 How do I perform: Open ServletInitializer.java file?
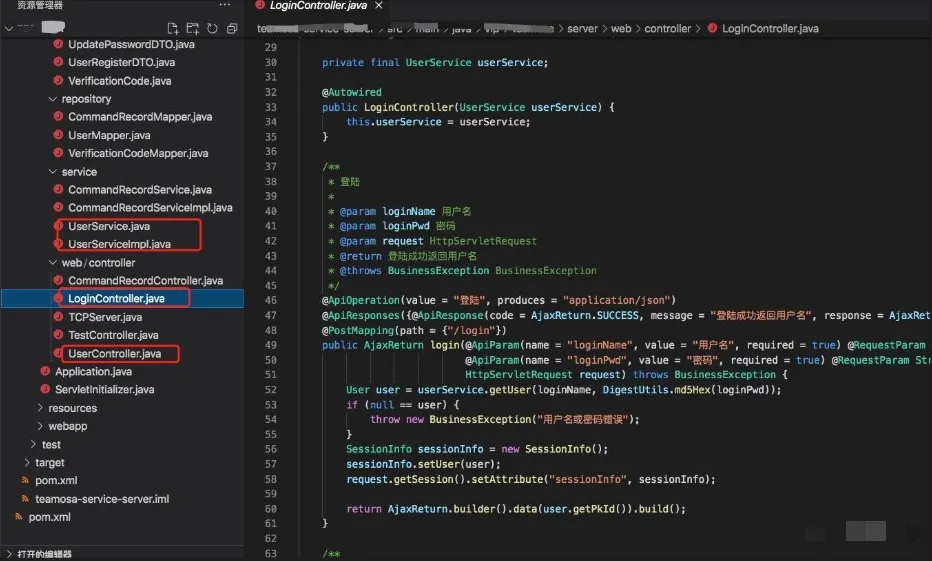click(105, 389)
